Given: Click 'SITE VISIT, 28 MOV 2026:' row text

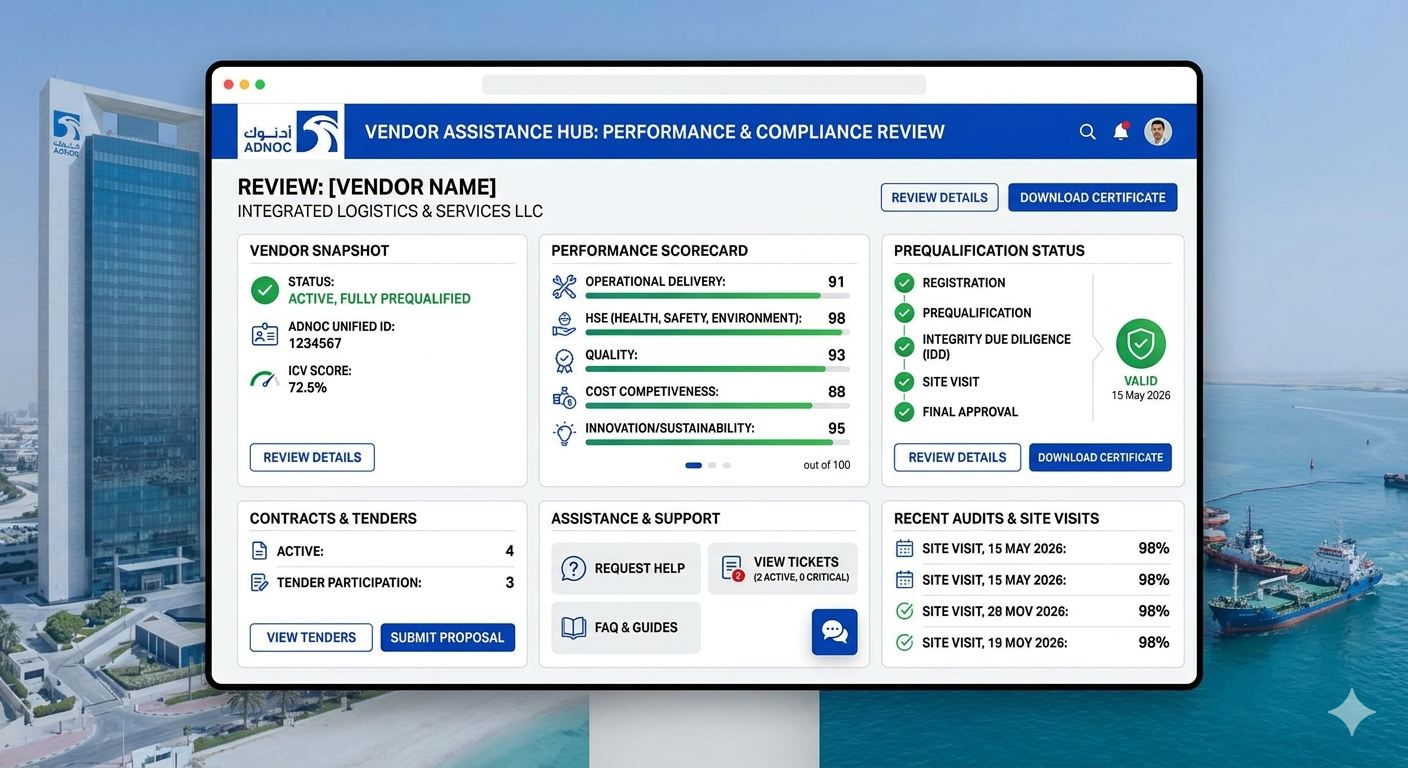Looking at the screenshot, I should [995, 611].
